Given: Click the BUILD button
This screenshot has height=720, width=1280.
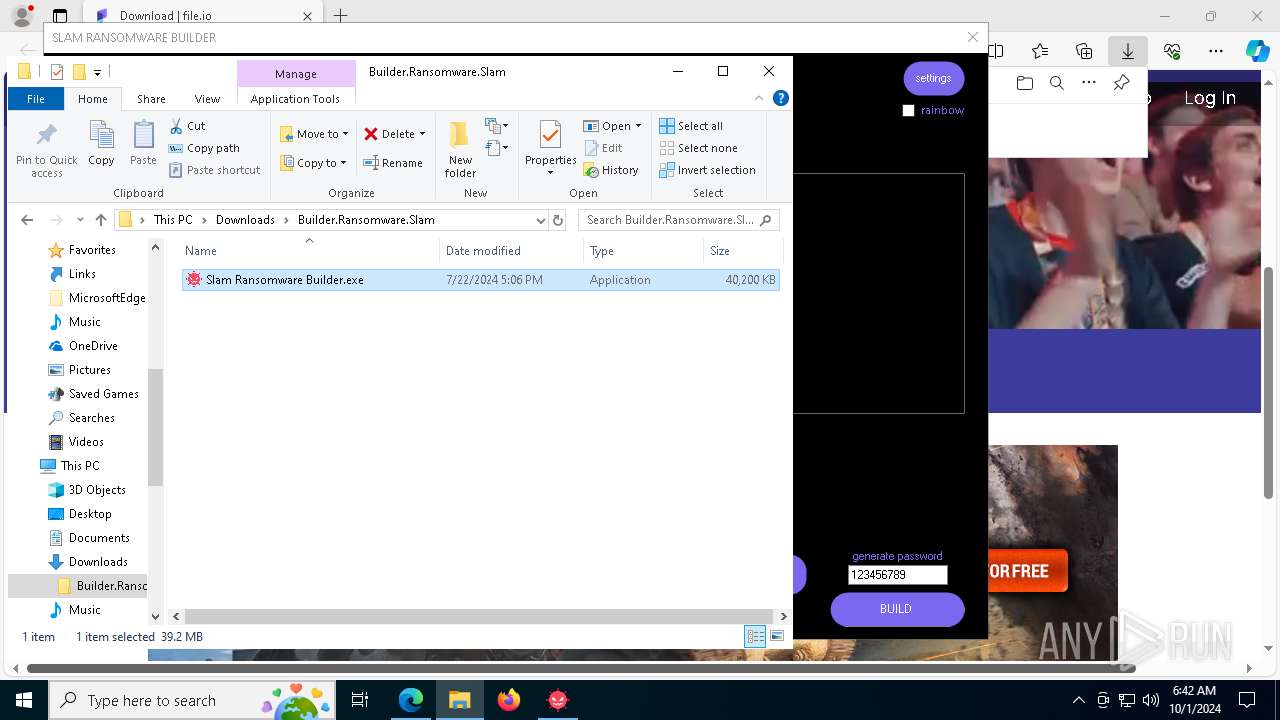Looking at the screenshot, I should tap(896, 609).
